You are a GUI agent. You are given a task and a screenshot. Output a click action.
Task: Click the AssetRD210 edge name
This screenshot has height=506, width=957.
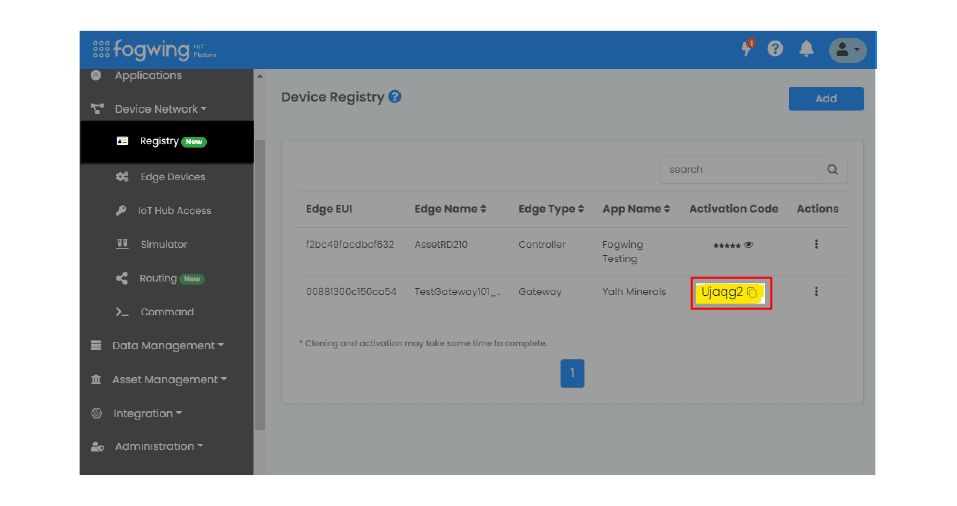pyautogui.click(x=441, y=244)
